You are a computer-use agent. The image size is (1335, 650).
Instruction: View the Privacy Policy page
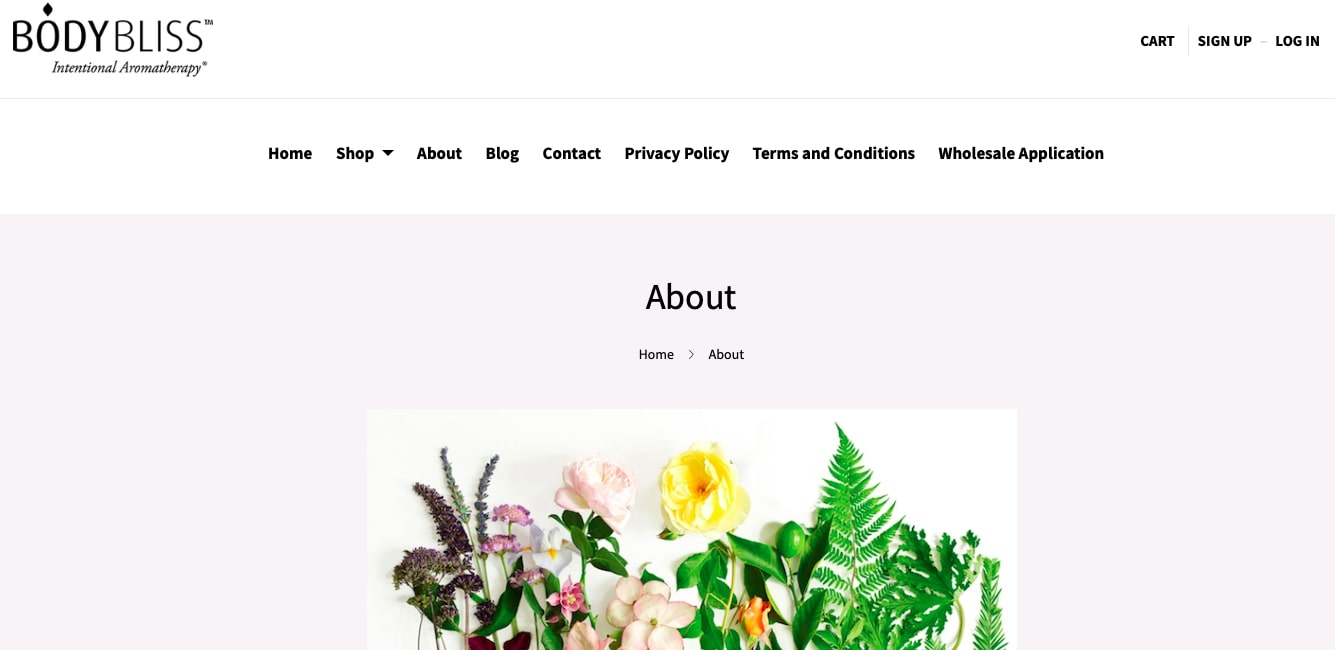point(677,153)
